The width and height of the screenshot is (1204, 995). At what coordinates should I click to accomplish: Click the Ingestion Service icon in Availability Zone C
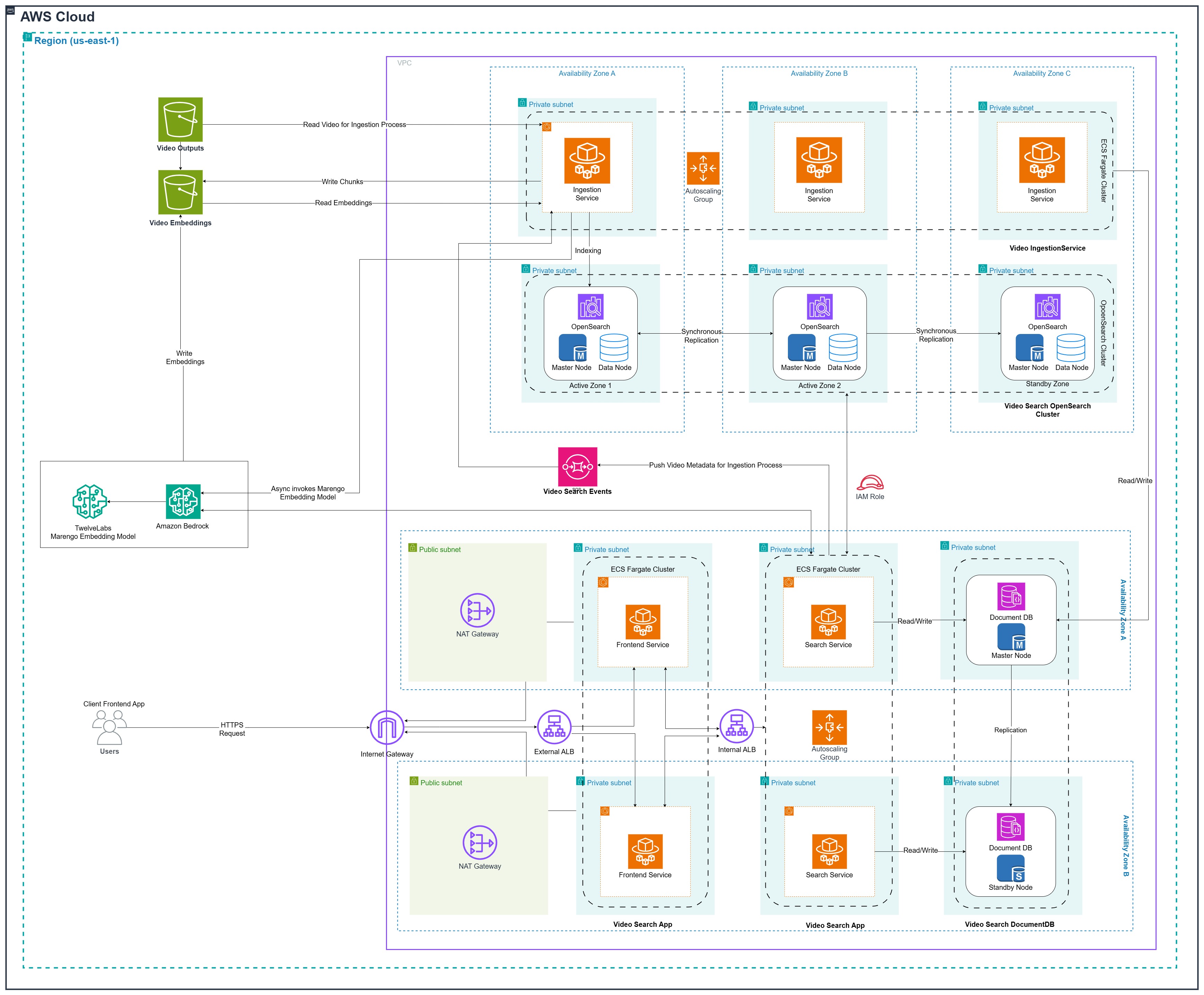point(1042,160)
